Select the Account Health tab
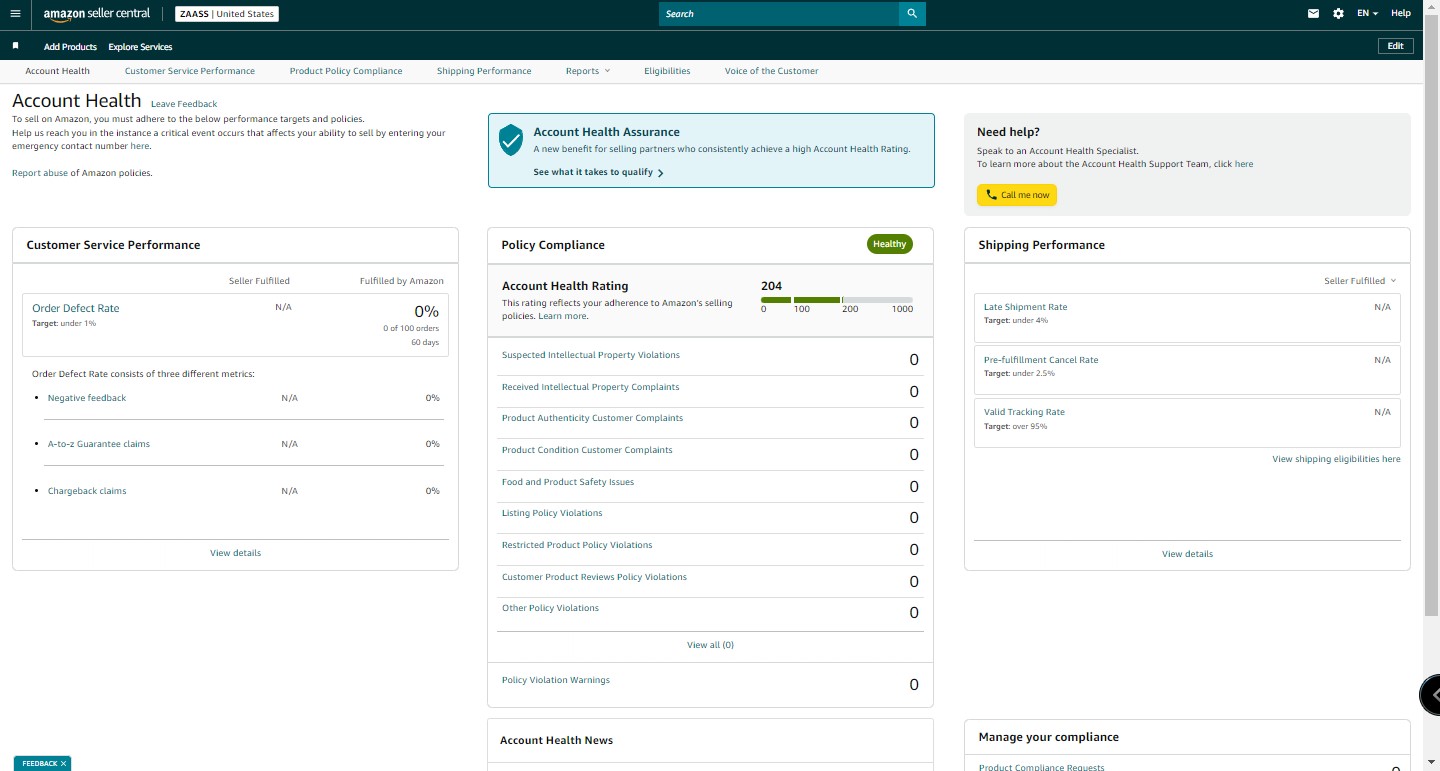Image resolution: width=1440 pixels, height=771 pixels. coord(58,71)
